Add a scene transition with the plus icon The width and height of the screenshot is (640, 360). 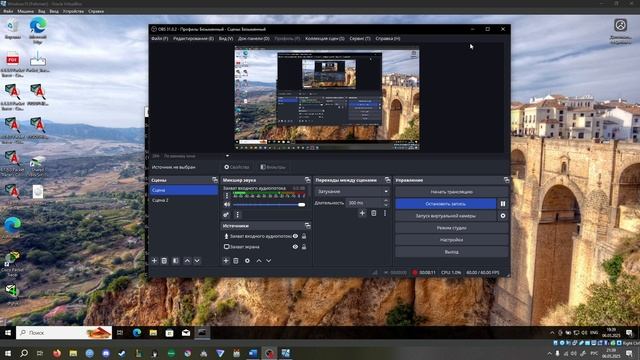pyautogui.click(x=362, y=213)
